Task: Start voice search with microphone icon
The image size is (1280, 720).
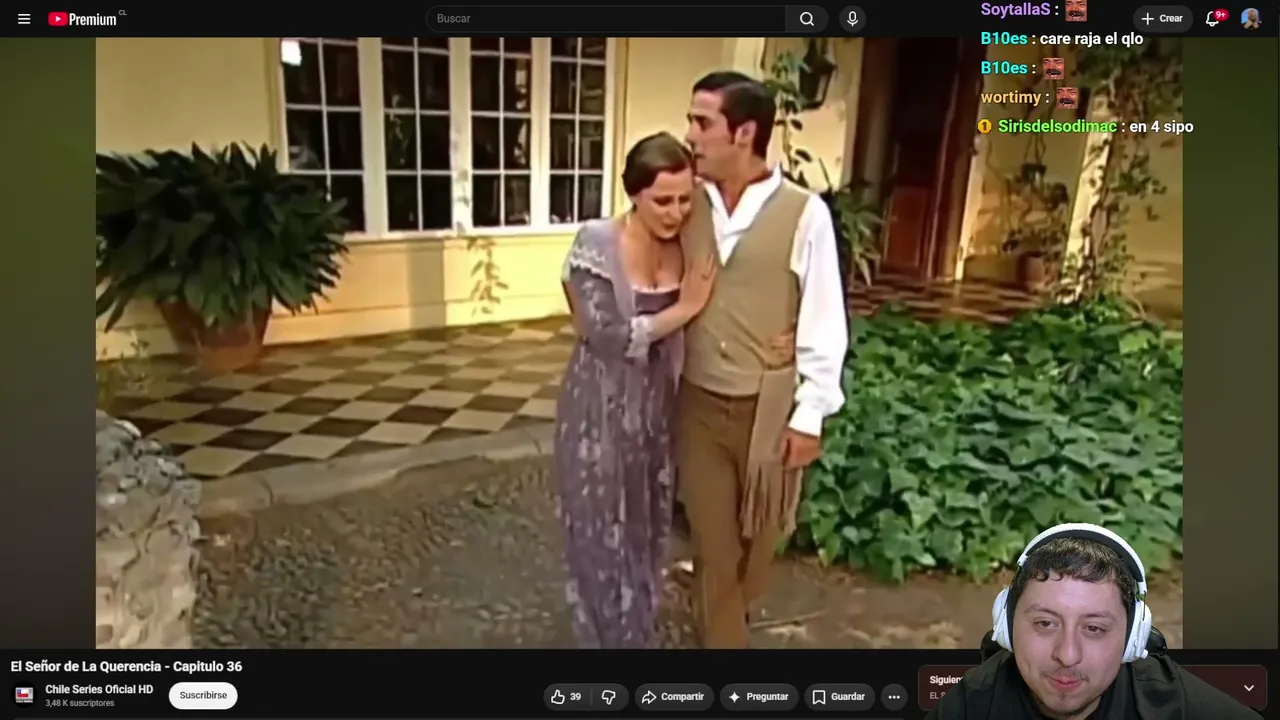Action: tap(852, 19)
